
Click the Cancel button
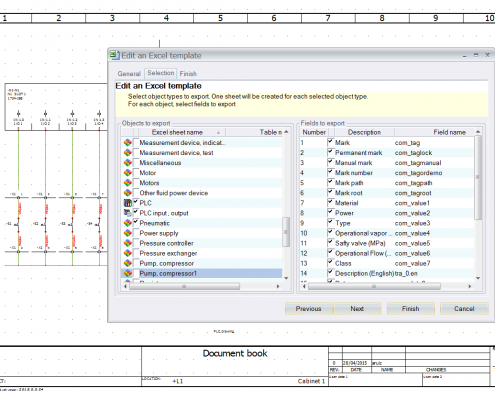[x=464, y=309]
